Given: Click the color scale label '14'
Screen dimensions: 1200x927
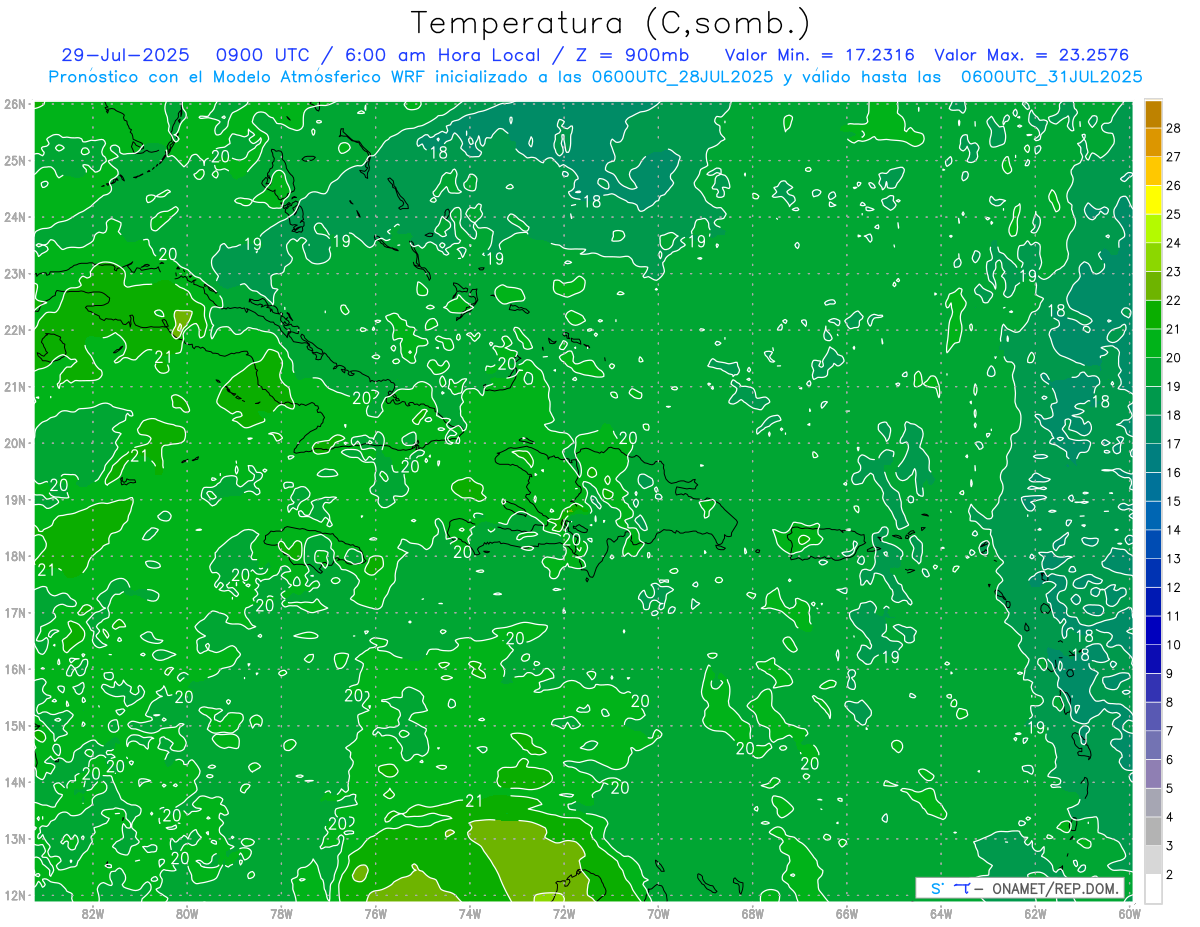Looking at the screenshot, I should point(1173,530).
